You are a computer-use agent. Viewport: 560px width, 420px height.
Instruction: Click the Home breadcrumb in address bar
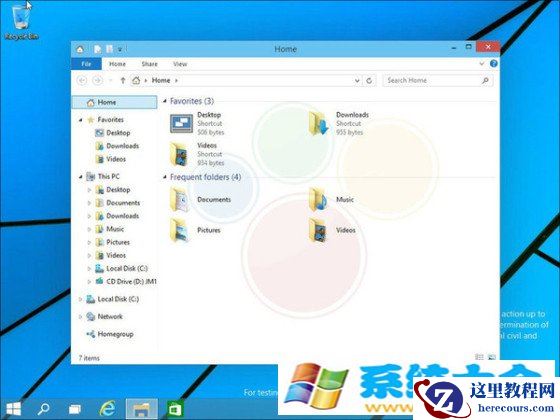tap(161, 80)
